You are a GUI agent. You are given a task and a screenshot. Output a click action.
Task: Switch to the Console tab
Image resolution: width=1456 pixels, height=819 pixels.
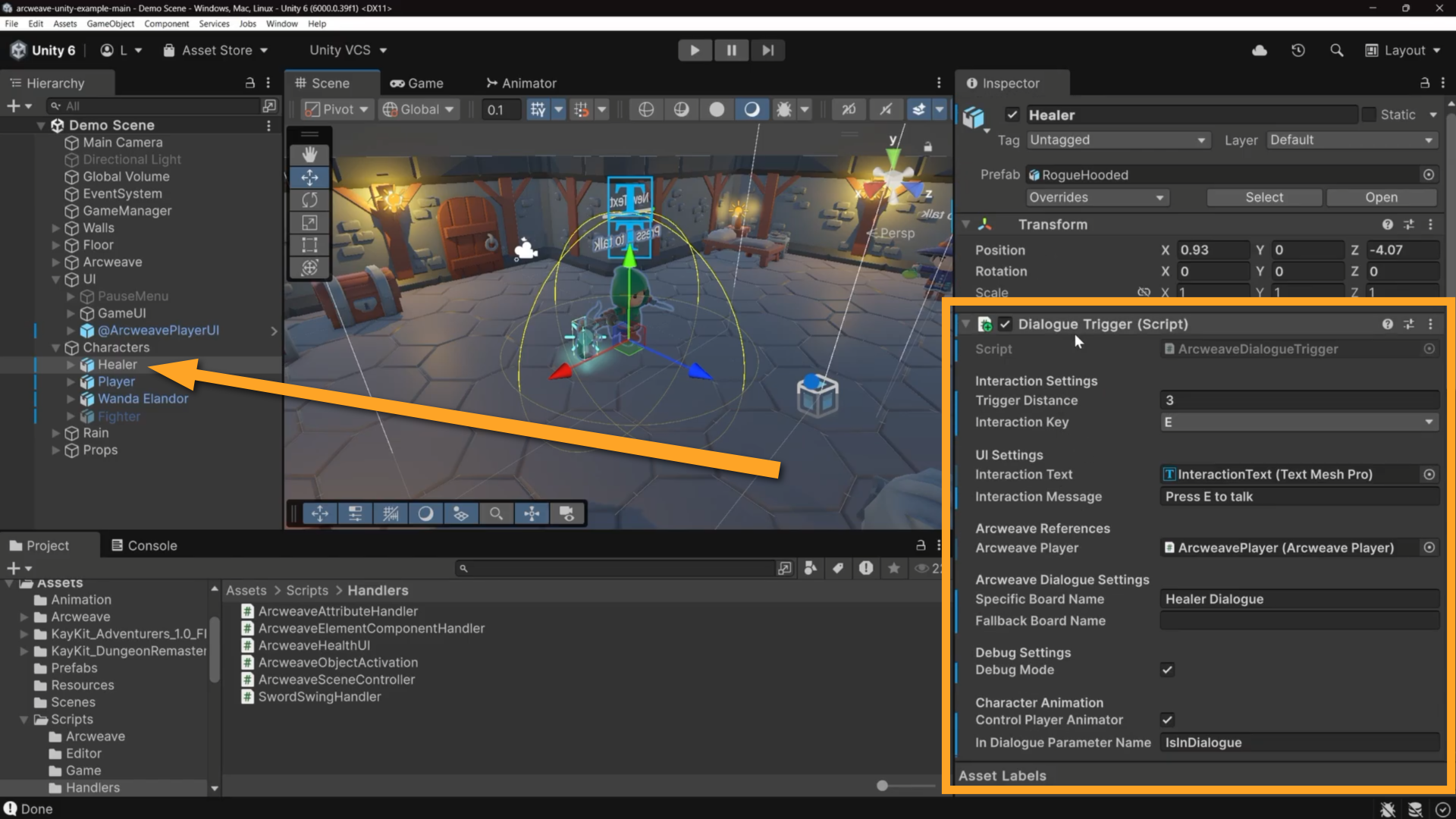coord(144,545)
